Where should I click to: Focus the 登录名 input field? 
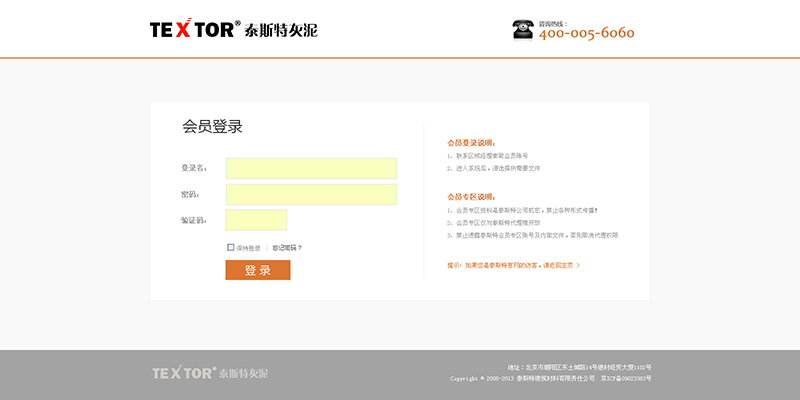tap(311, 168)
